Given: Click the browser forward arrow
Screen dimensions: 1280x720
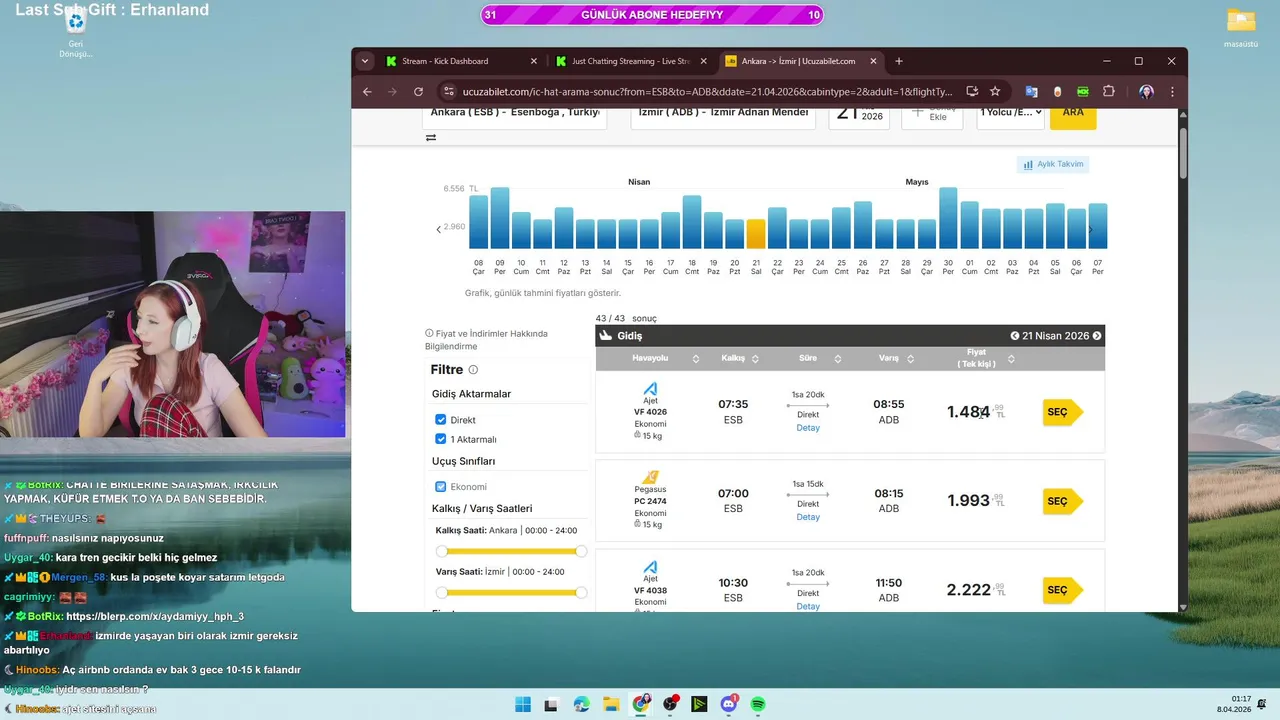Looking at the screenshot, I should pos(391,91).
